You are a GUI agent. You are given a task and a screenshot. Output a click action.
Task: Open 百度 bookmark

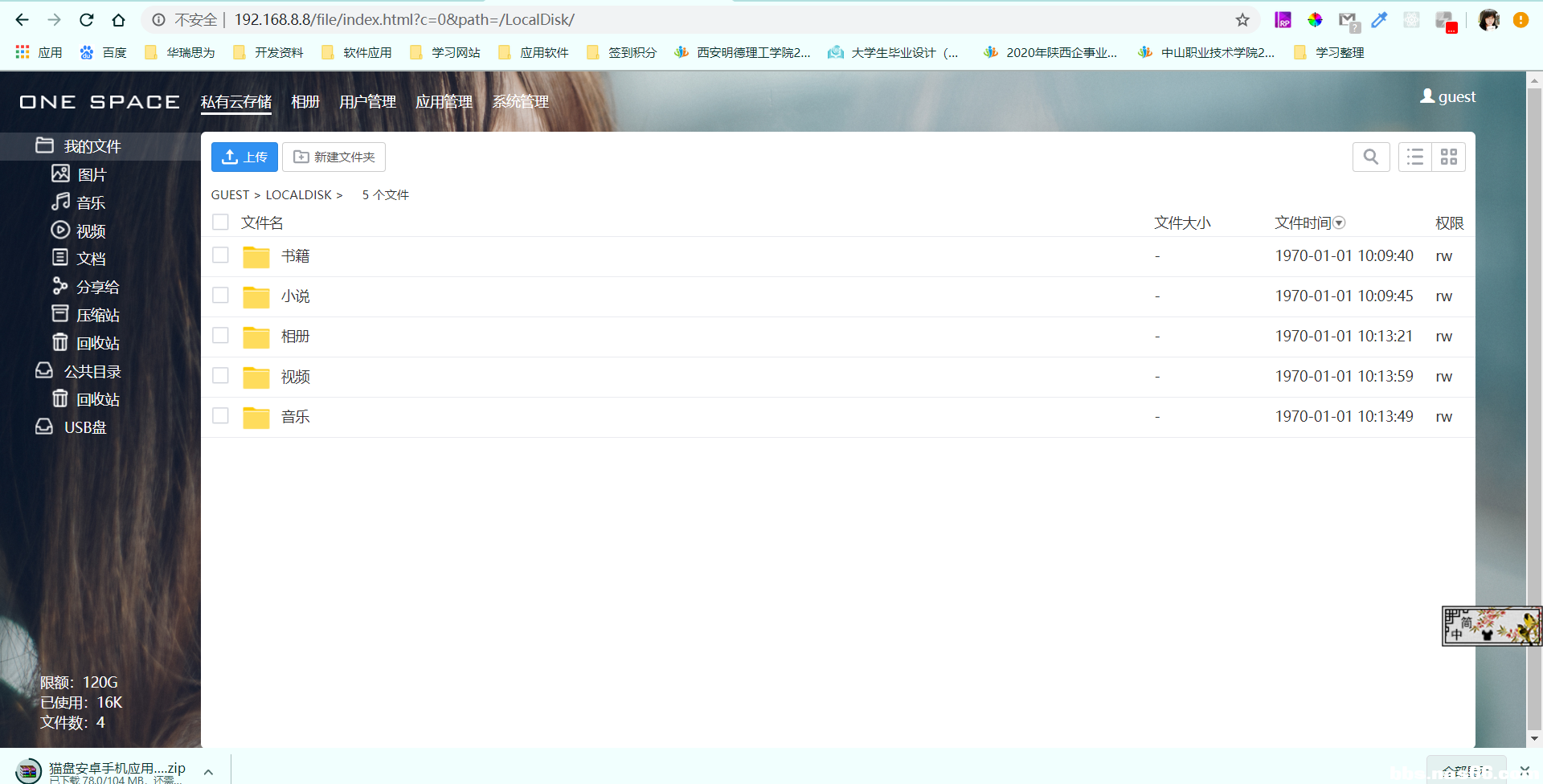coord(103,52)
